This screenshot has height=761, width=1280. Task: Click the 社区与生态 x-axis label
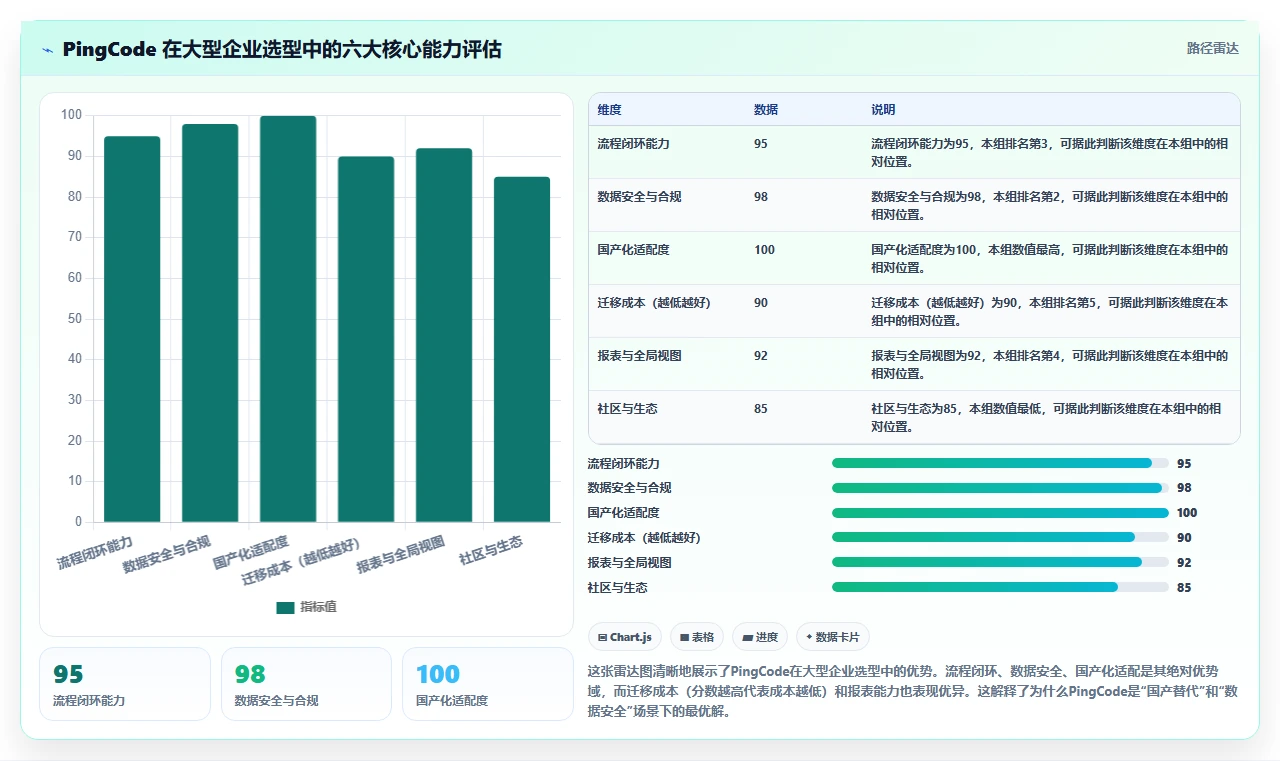point(491,550)
